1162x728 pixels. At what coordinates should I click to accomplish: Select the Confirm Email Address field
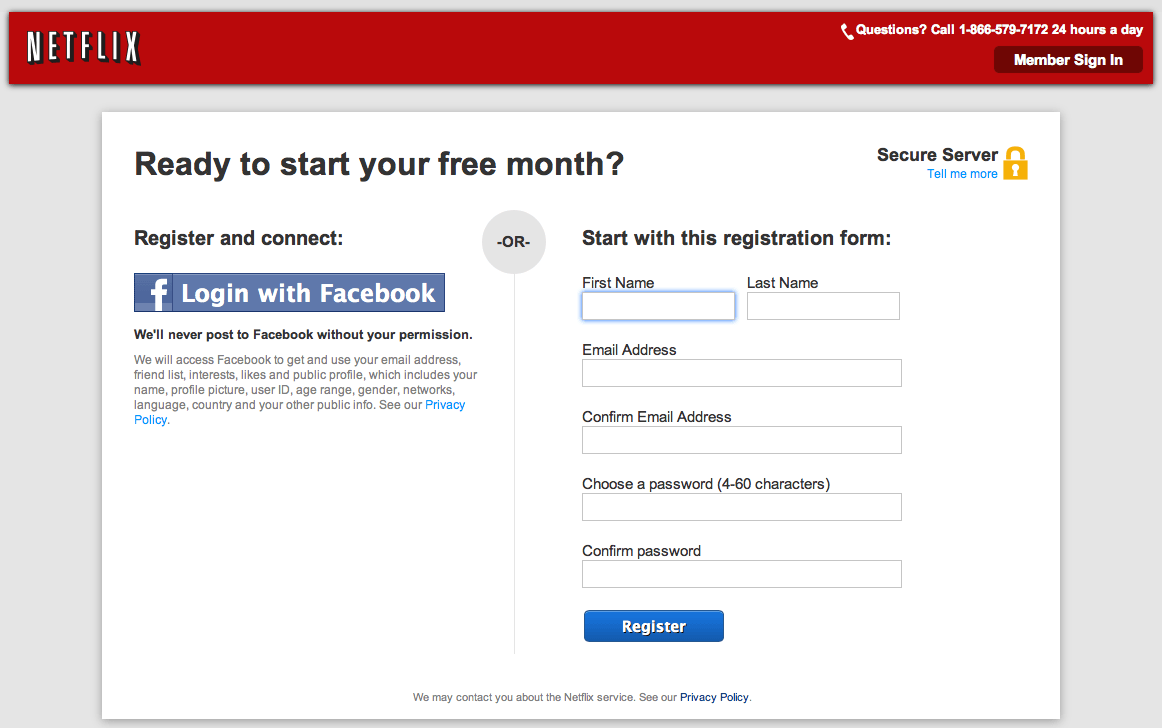[742, 440]
